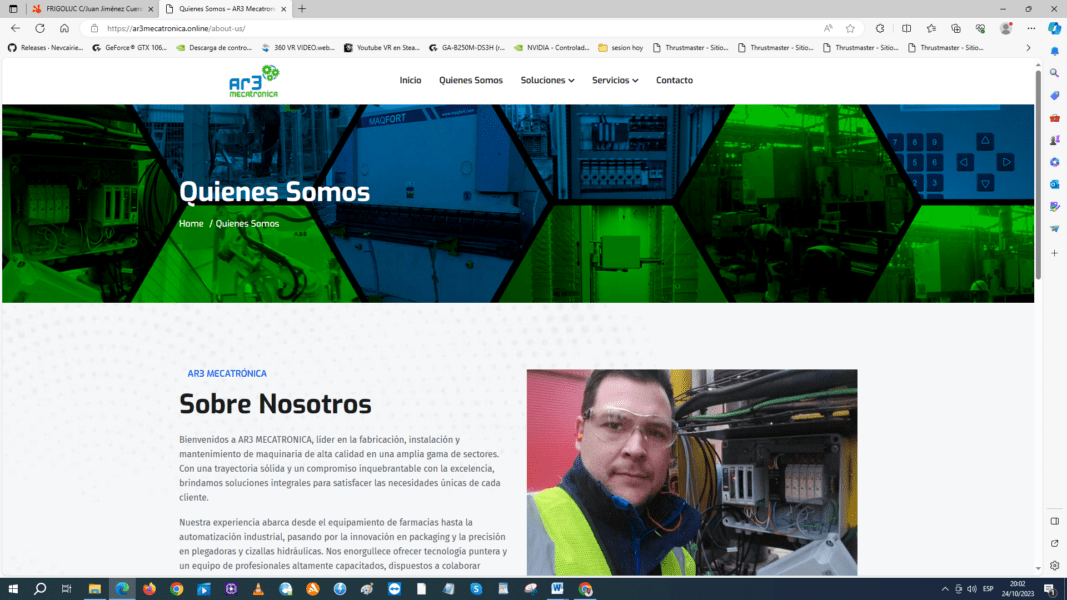The width and height of the screenshot is (1067, 600).
Task: Add a sidebar app with plus icon
Action: 1054,253
